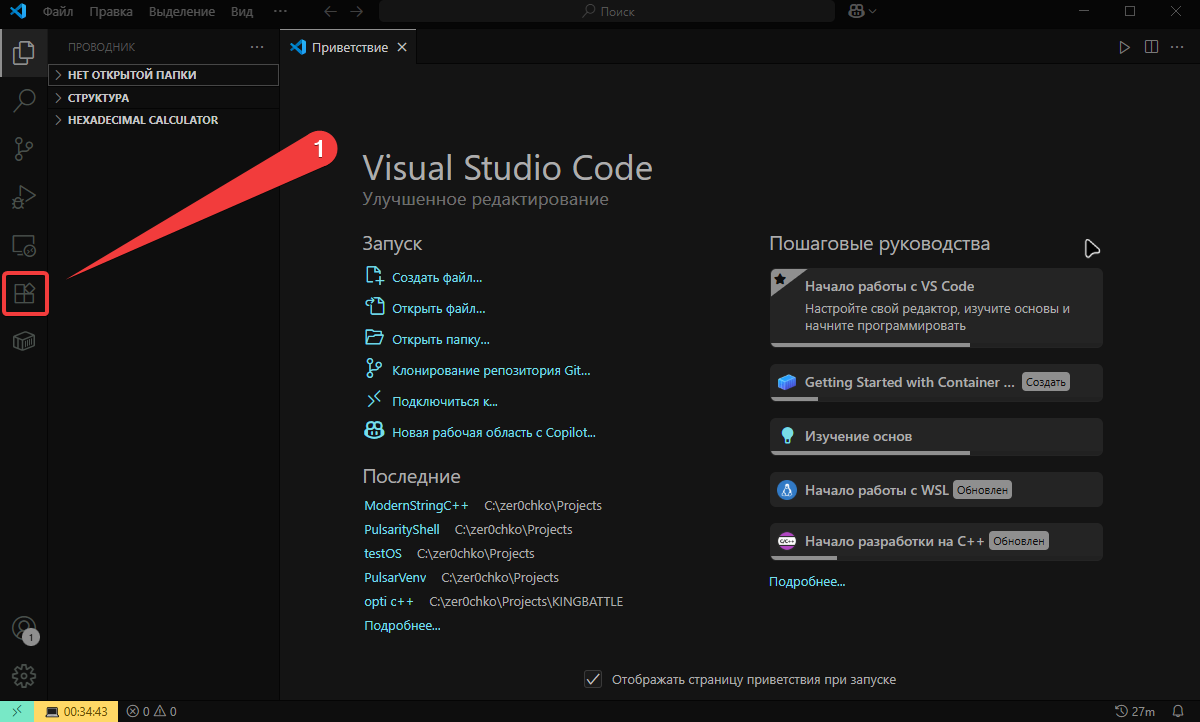Open Run and Debug view
Image resolution: width=1200 pixels, height=722 pixels.
(x=24, y=197)
